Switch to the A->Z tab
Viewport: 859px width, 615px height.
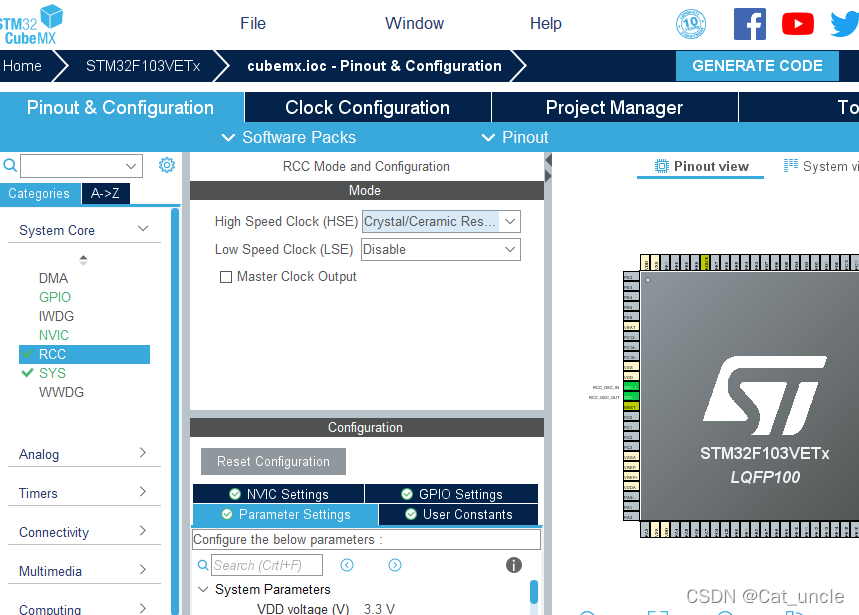(x=105, y=193)
